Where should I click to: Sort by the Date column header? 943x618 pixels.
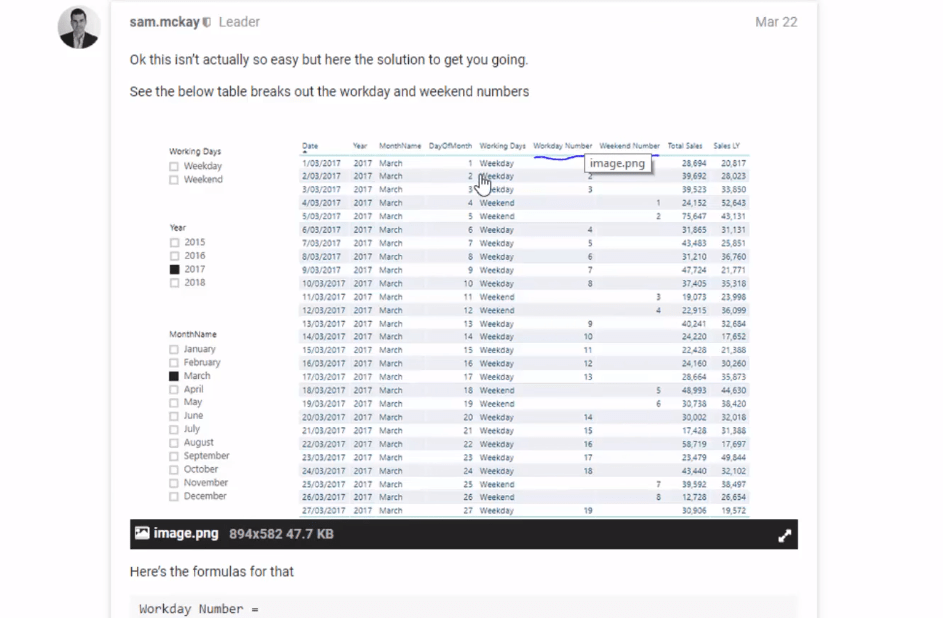pos(310,146)
